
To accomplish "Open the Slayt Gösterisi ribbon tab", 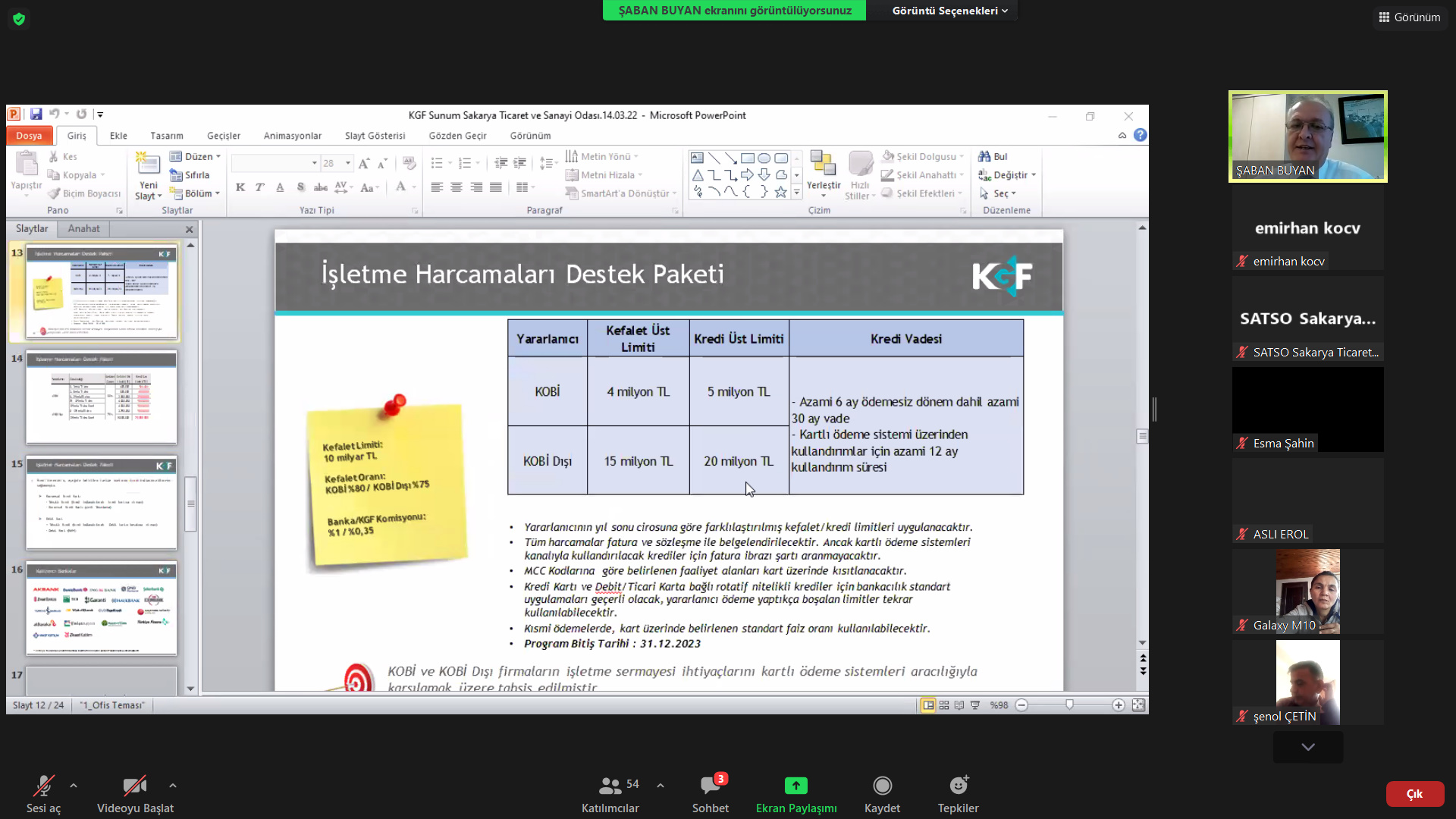I will (375, 136).
